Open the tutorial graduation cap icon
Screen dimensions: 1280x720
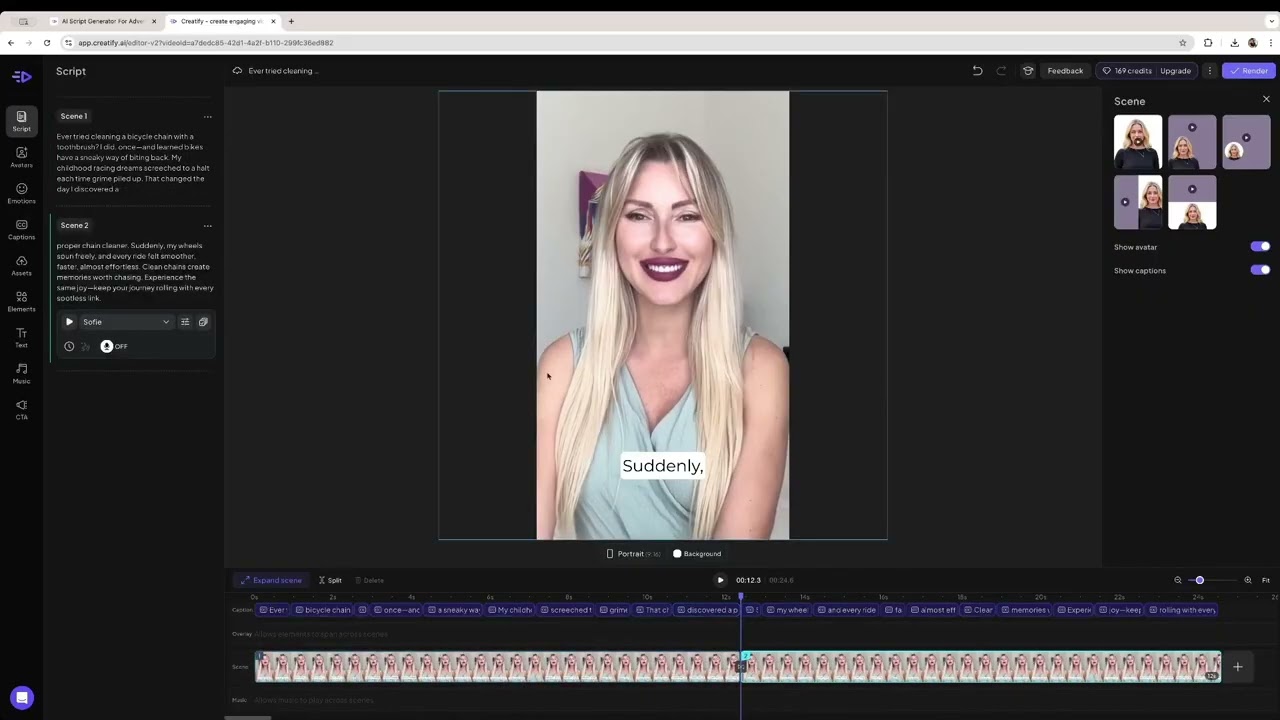1027,71
